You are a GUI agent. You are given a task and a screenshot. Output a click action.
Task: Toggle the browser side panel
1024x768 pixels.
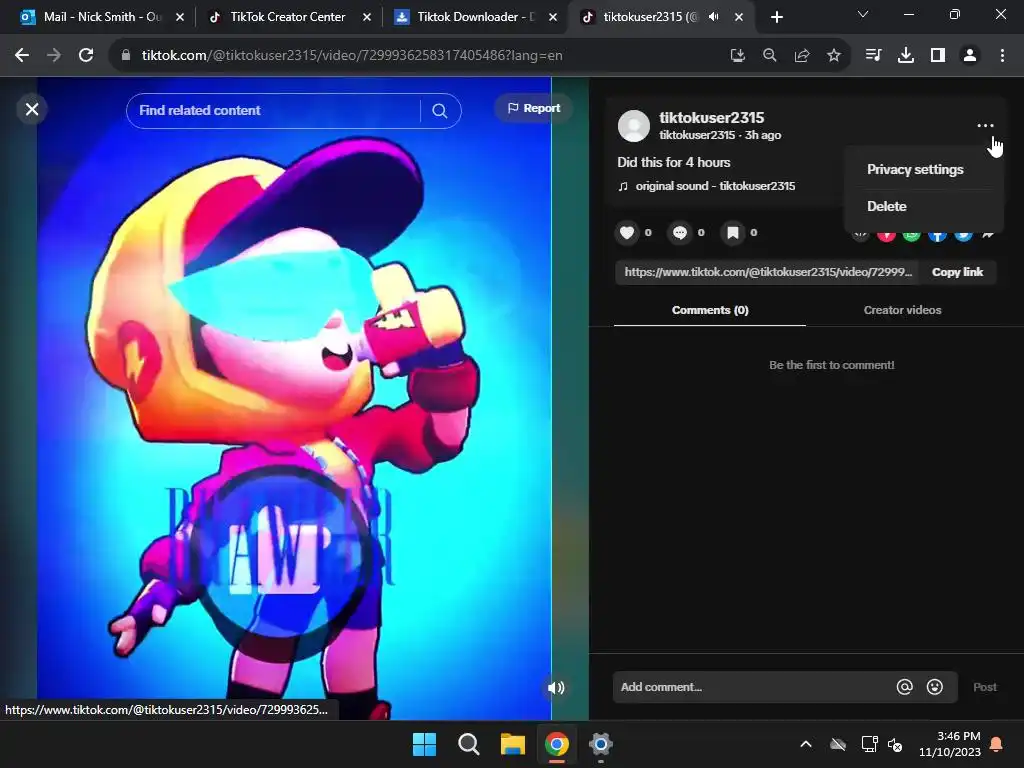point(938,56)
